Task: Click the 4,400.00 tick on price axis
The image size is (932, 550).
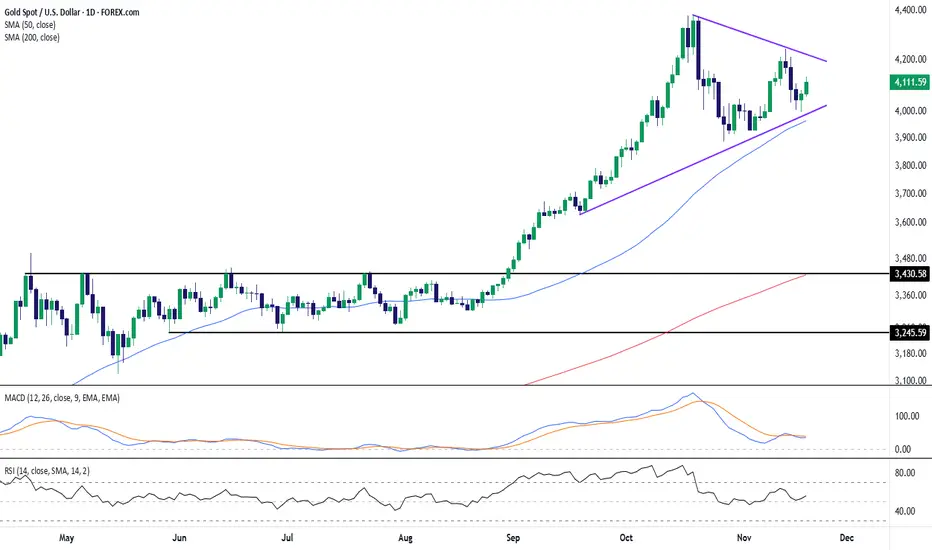Action: 908,11
